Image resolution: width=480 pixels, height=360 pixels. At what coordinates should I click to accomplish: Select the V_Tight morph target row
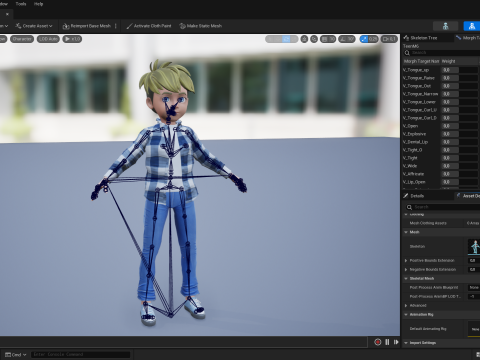click(x=441, y=158)
